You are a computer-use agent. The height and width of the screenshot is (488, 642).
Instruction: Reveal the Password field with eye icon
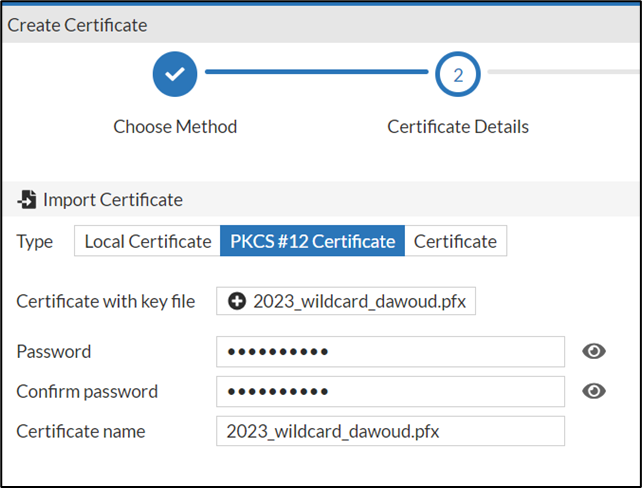click(594, 351)
